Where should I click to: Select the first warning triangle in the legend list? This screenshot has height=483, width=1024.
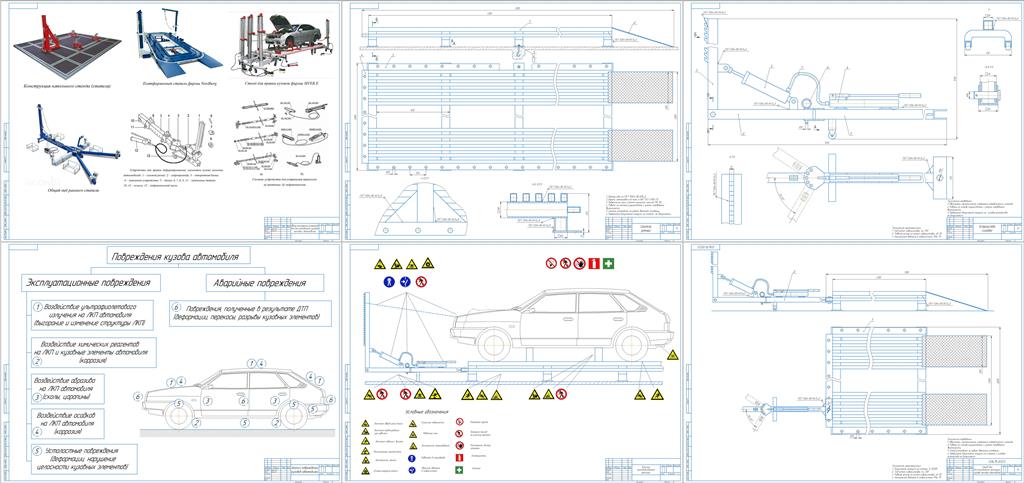pyautogui.click(x=366, y=423)
